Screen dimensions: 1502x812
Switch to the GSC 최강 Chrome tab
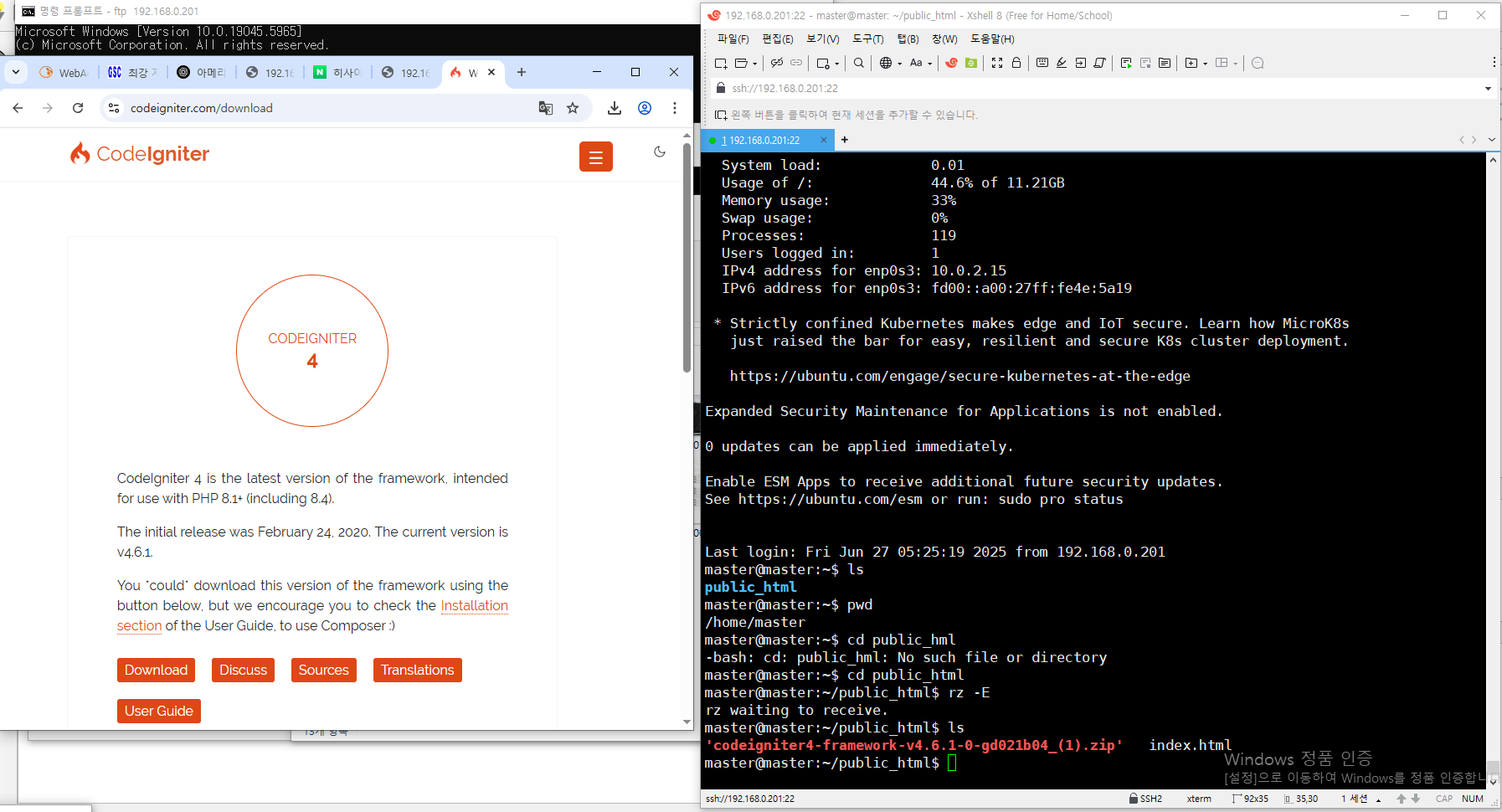point(132,73)
